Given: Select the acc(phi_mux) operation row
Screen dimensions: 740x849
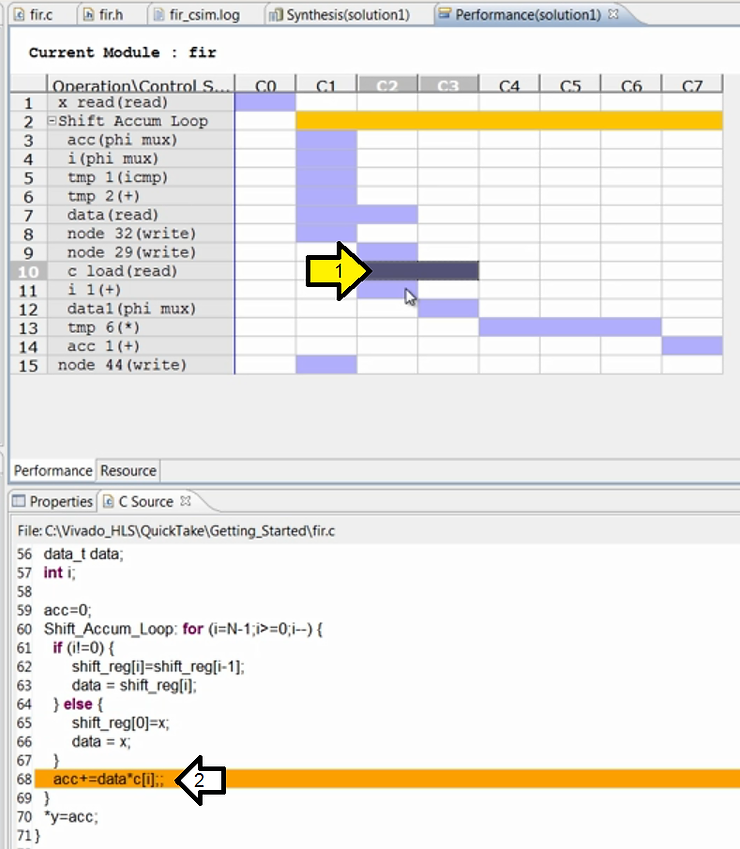Looking at the screenshot, I should pyautogui.click(x=141, y=140).
